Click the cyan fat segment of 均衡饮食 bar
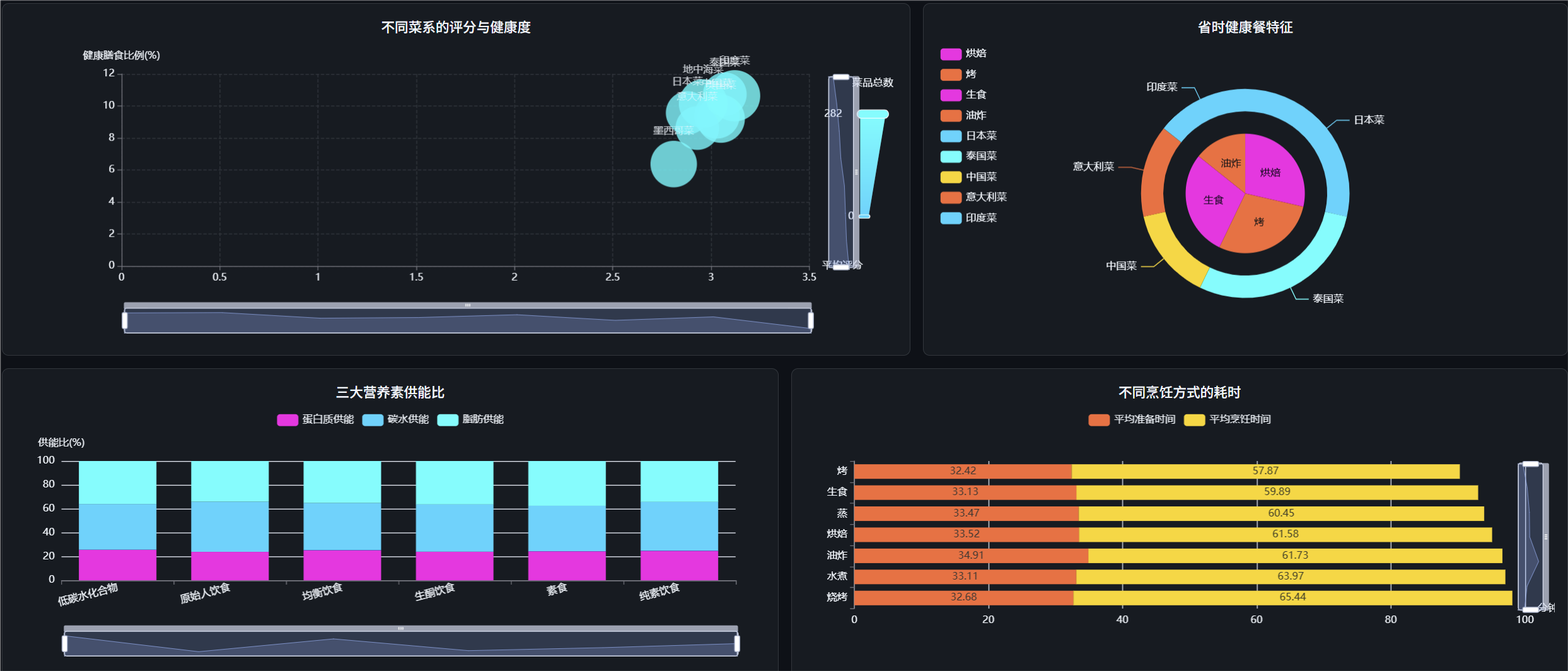This screenshot has height=671, width=1568. (x=342, y=482)
